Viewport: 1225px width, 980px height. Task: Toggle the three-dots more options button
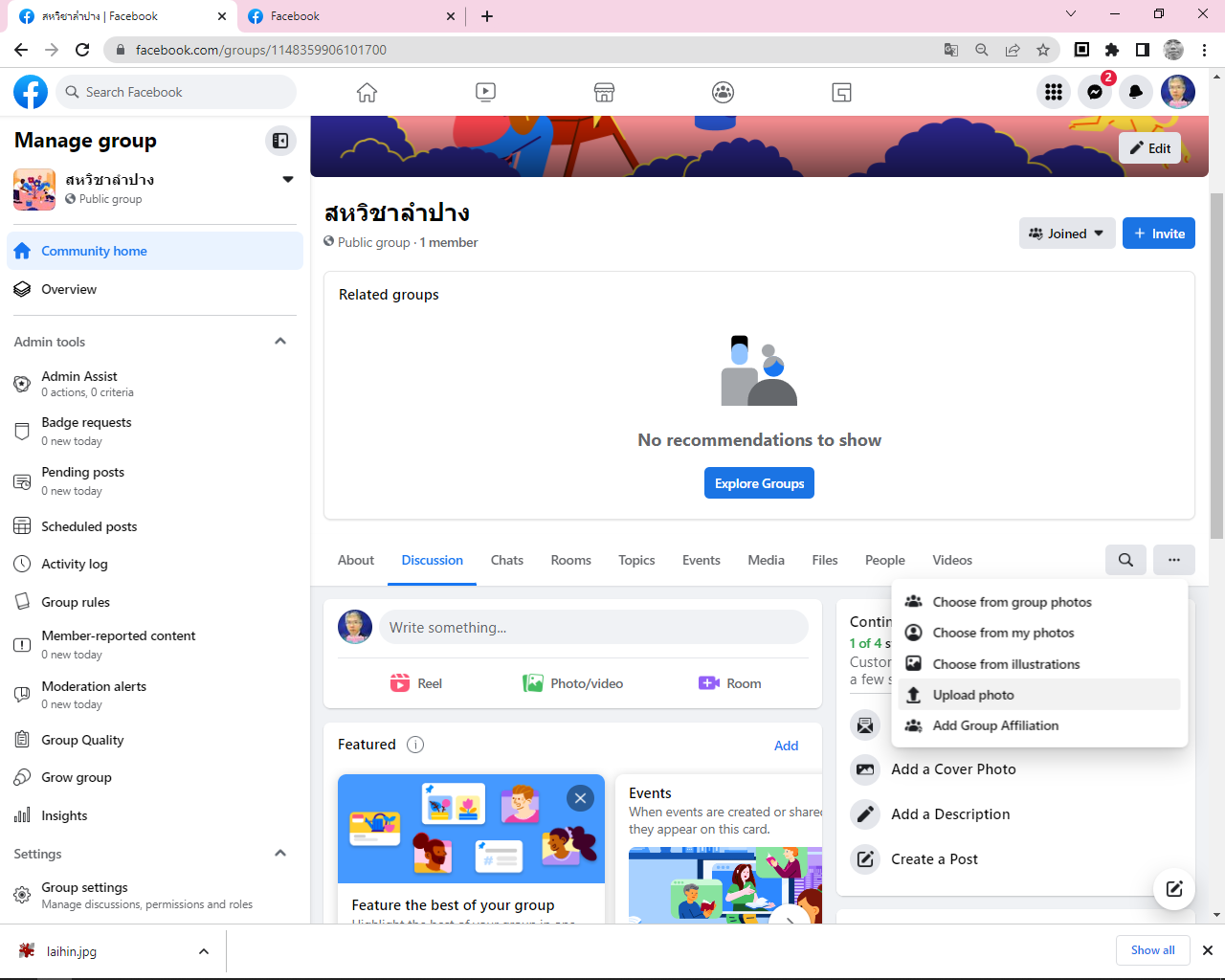point(1174,560)
